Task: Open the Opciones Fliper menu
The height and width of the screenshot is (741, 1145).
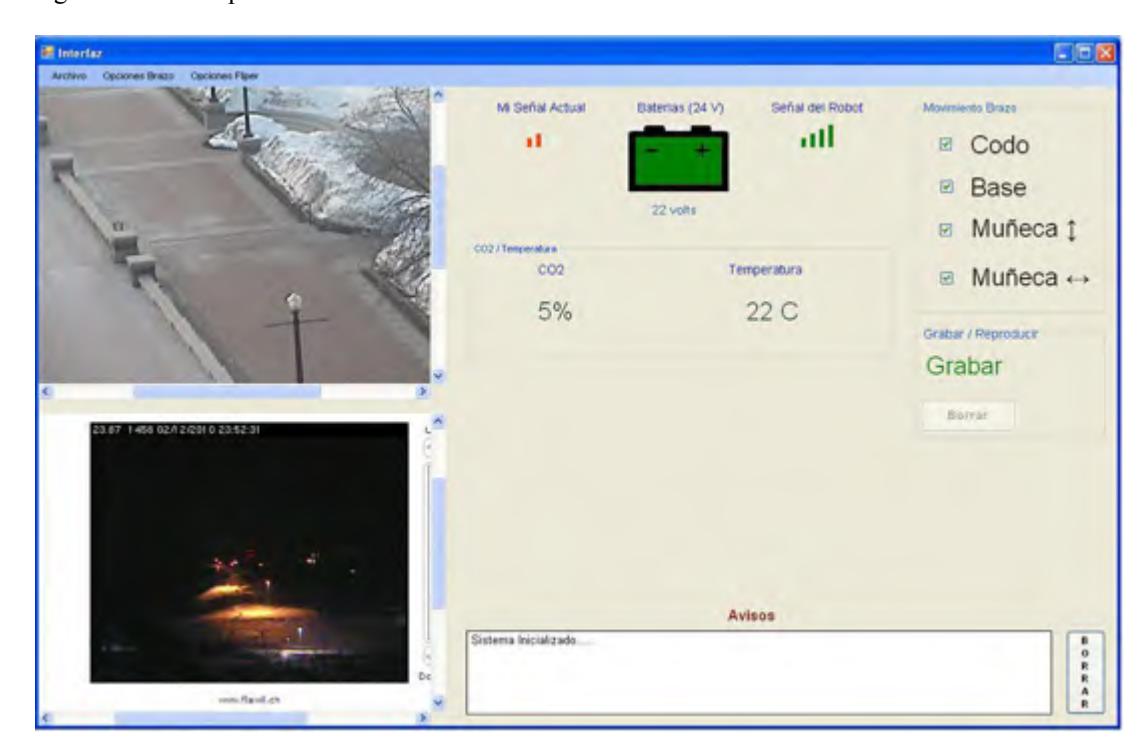Action: click(x=224, y=76)
